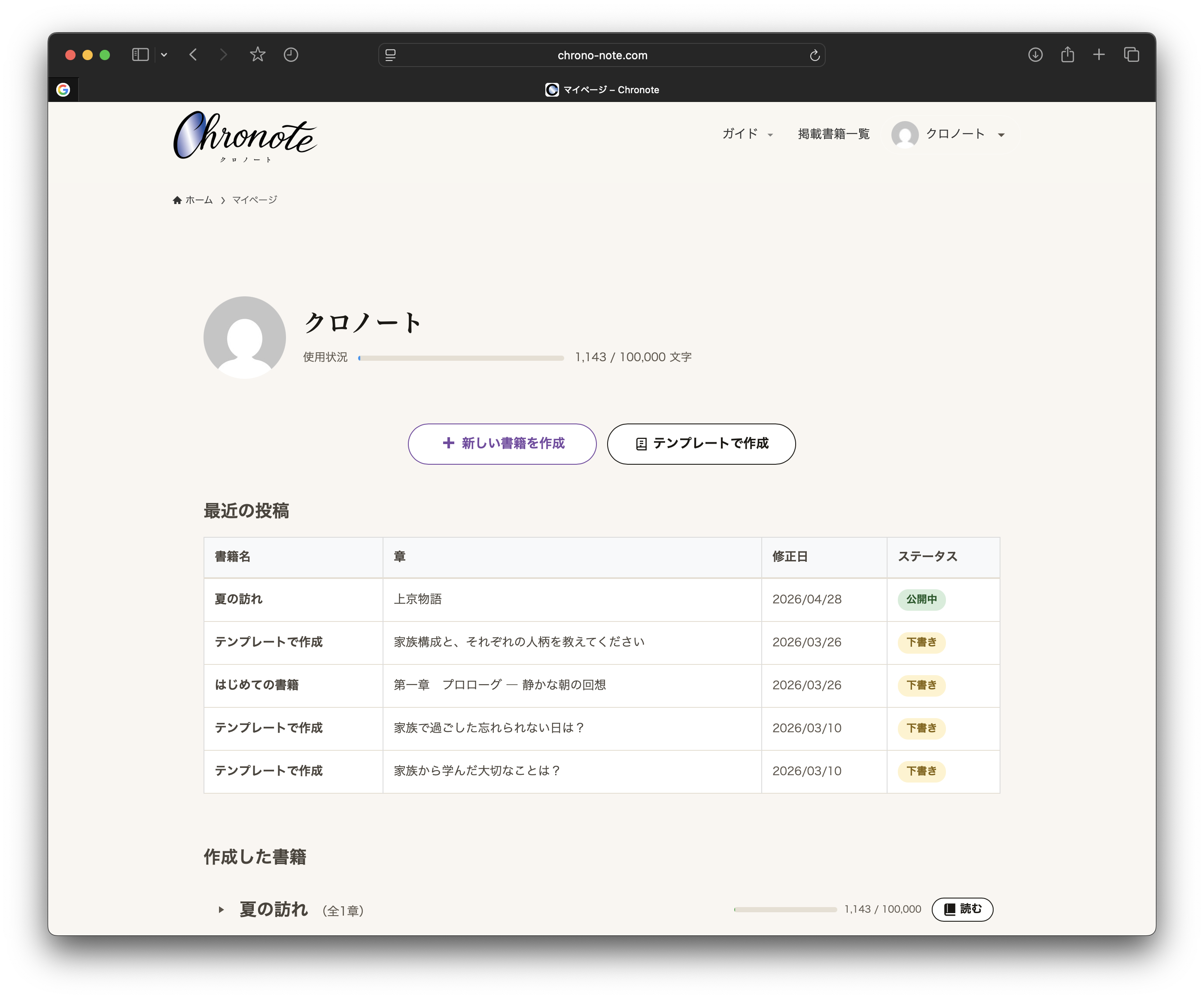Open the sidebar options dropdown arrow
This screenshot has width=1204, height=999.
(x=164, y=55)
